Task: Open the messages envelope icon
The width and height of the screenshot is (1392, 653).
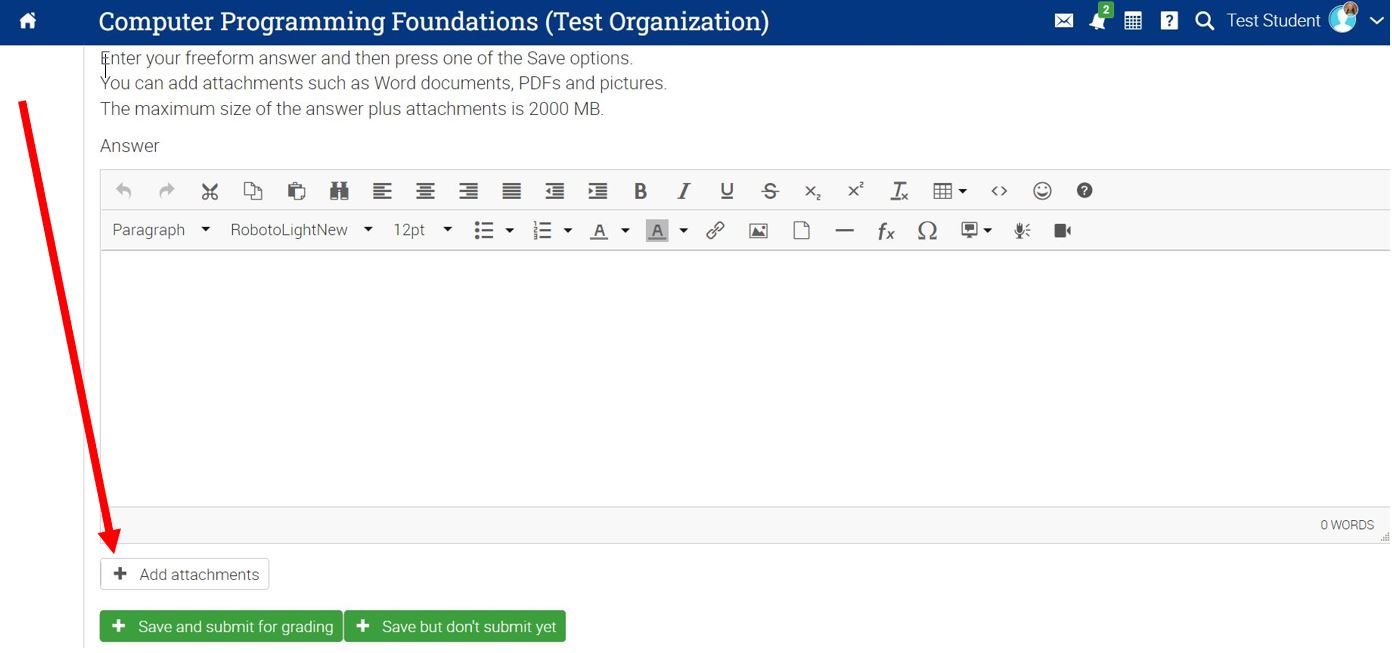Action: pos(1064,21)
